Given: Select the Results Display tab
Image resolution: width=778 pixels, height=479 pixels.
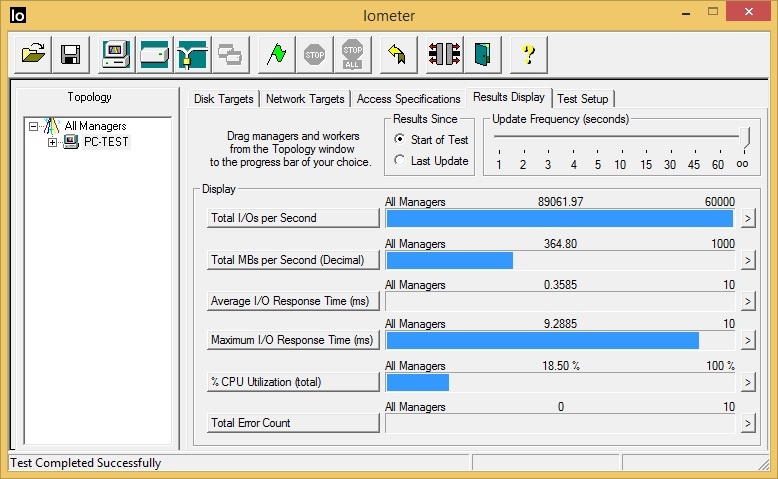Looking at the screenshot, I should [x=509, y=97].
